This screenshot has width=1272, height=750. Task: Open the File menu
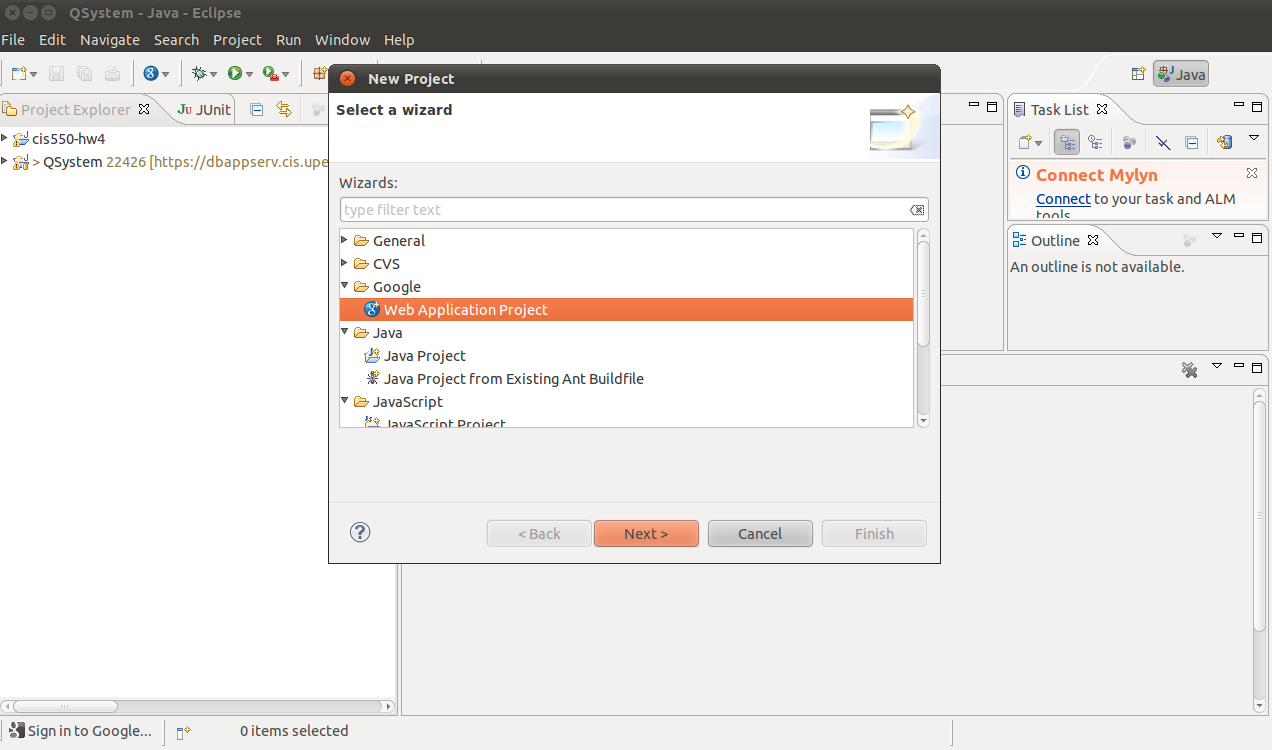point(13,40)
